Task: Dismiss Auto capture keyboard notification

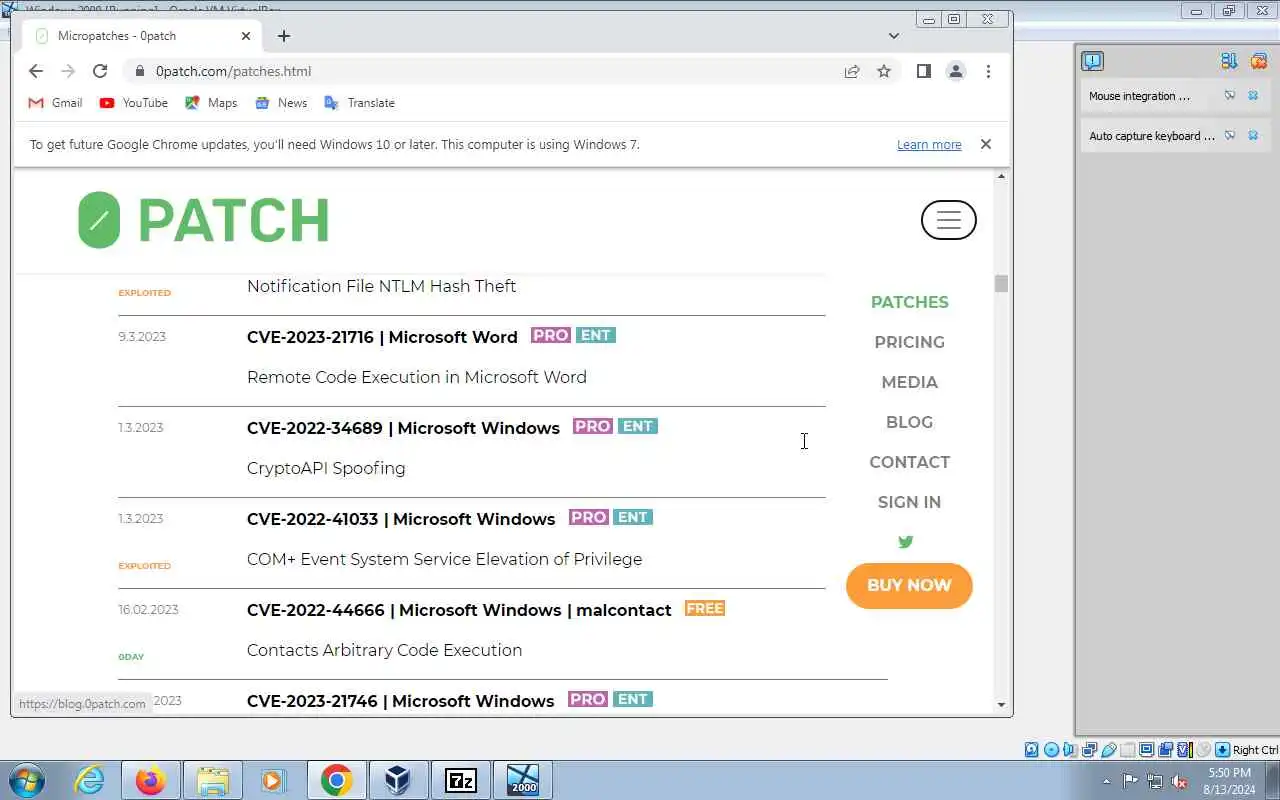Action: [x=1253, y=136]
